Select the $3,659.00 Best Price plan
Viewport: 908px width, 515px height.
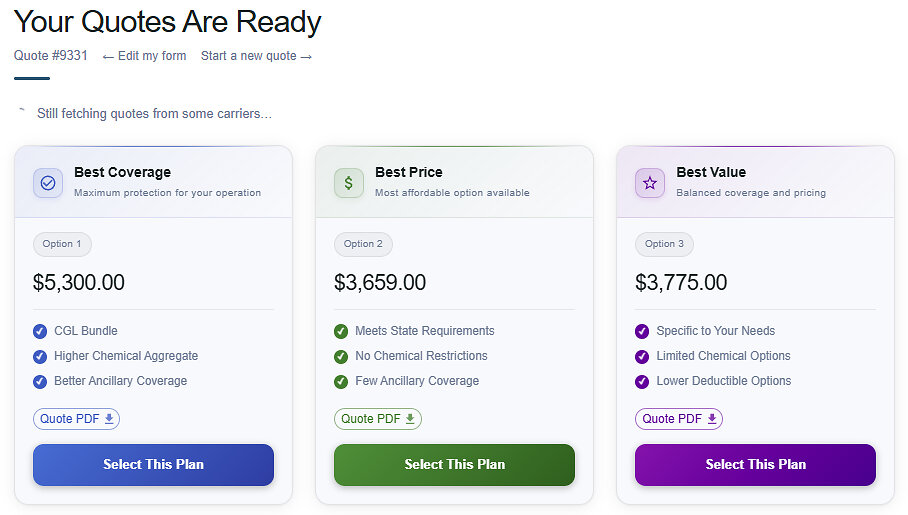455,465
